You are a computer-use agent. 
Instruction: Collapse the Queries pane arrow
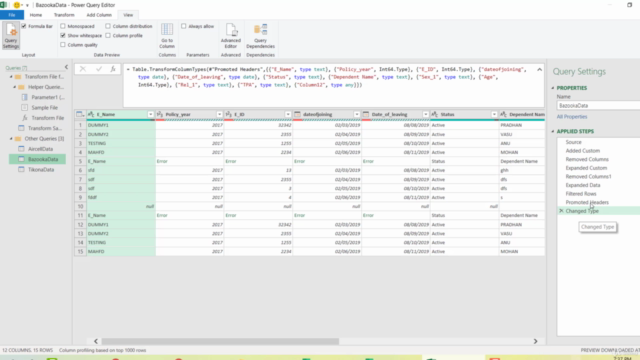click(x=67, y=67)
